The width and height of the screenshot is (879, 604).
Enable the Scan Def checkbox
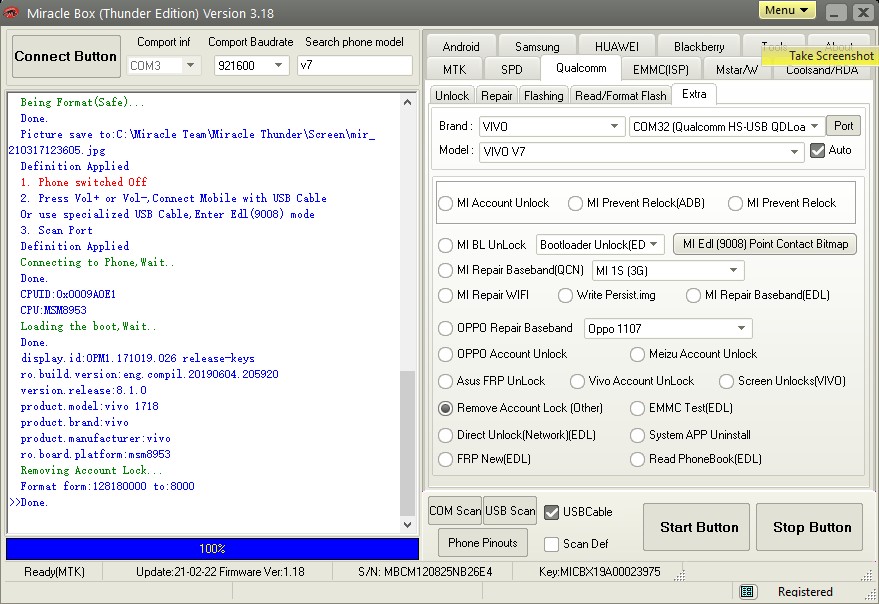coord(552,544)
